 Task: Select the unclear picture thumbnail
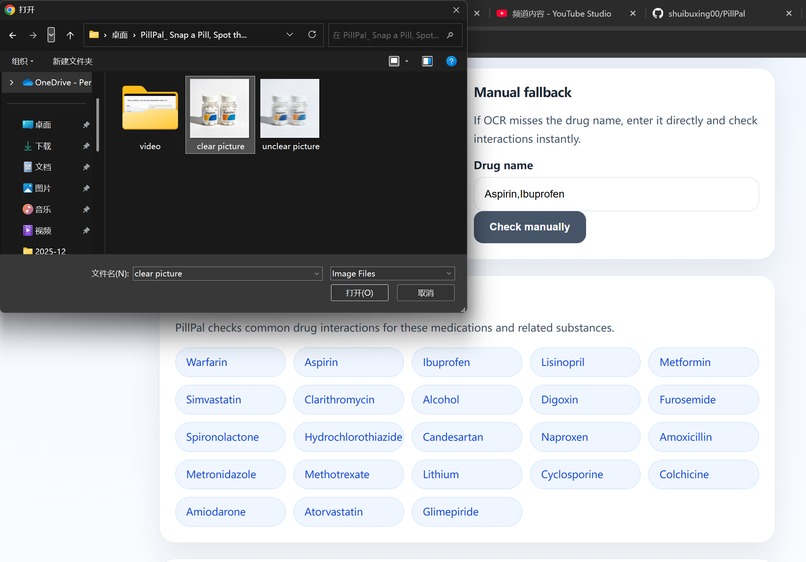(x=290, y=115)
